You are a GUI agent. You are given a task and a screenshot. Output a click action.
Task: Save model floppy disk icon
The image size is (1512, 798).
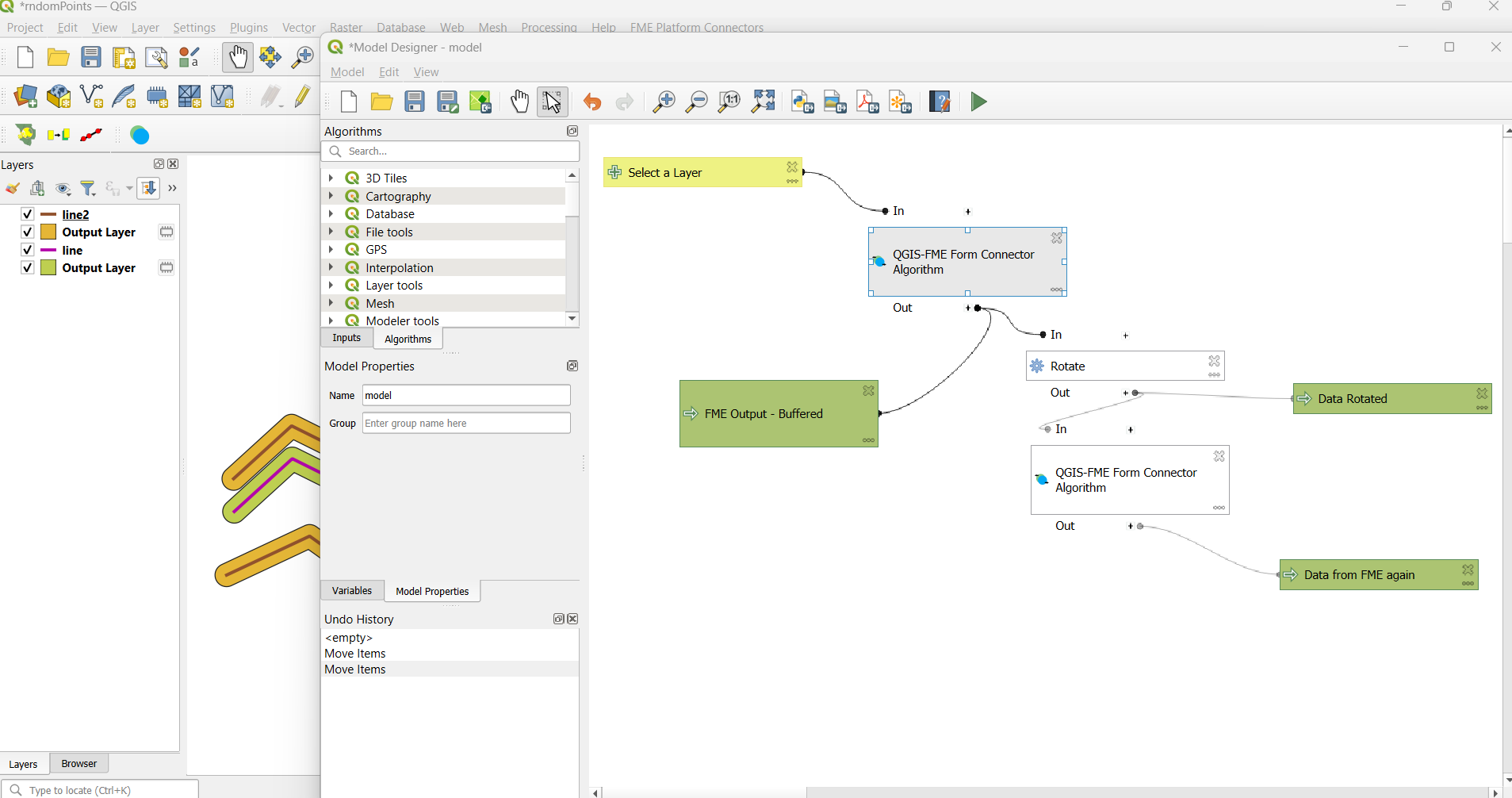point(415,102)
